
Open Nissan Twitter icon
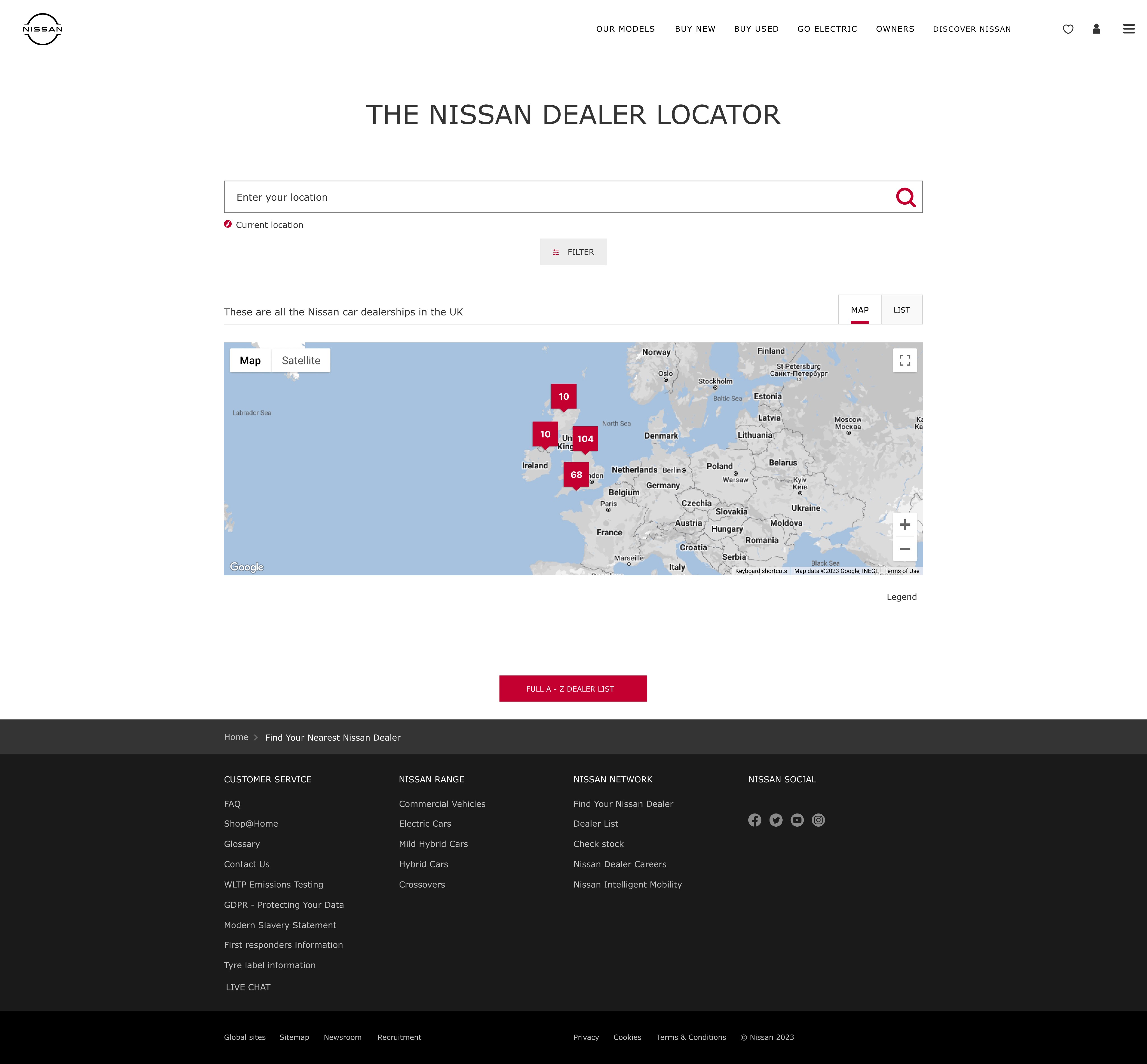coord(775,820)
